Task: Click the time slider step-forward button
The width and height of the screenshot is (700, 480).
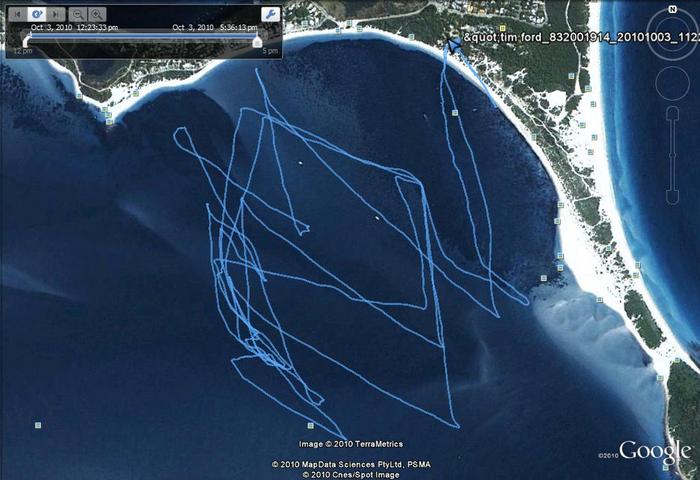Action: tap(57, 14)
